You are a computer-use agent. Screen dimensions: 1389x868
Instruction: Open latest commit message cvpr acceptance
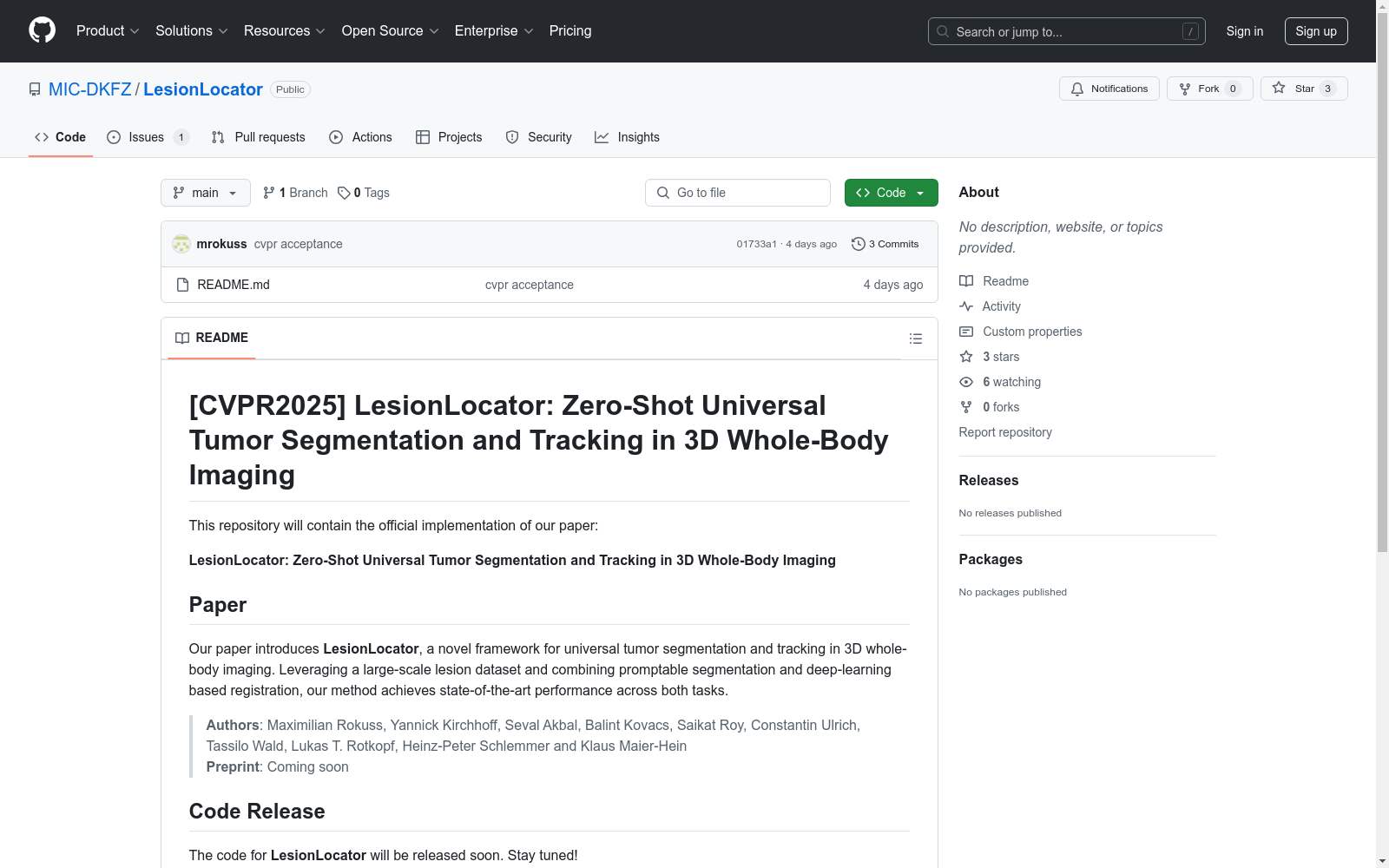click(x=298, y=244)
